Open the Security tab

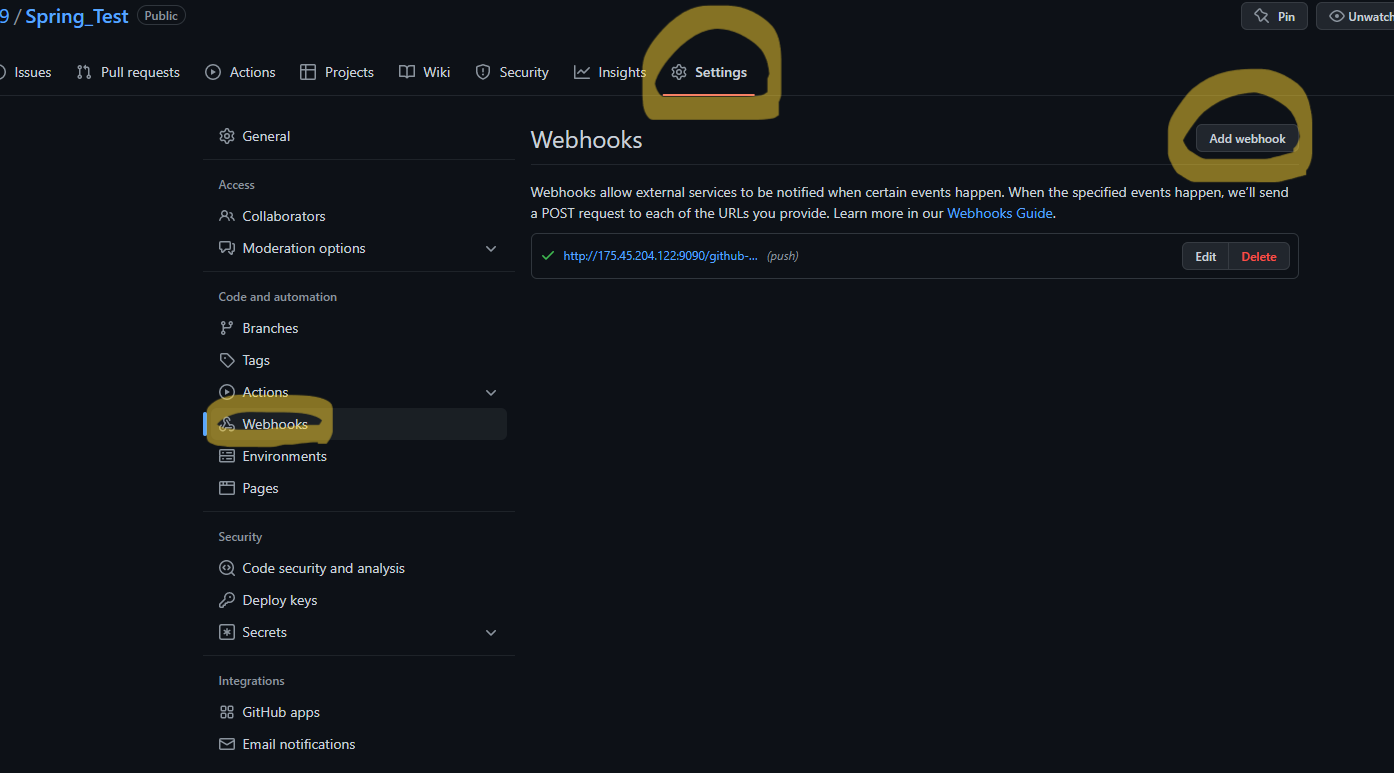click(x=512, y=72)
